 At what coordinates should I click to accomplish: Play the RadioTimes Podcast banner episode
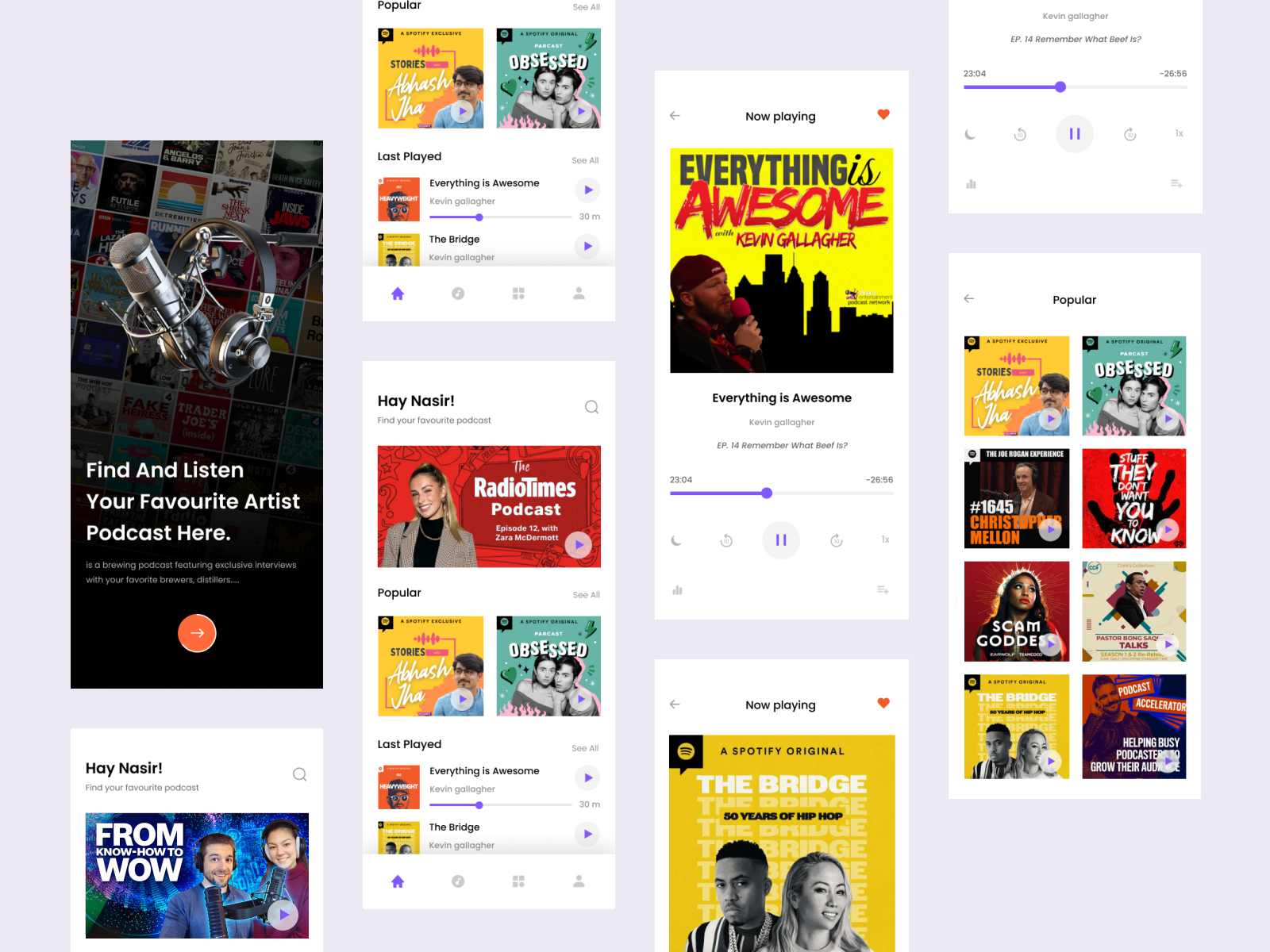pyautogui.click(x=579, y=544)
